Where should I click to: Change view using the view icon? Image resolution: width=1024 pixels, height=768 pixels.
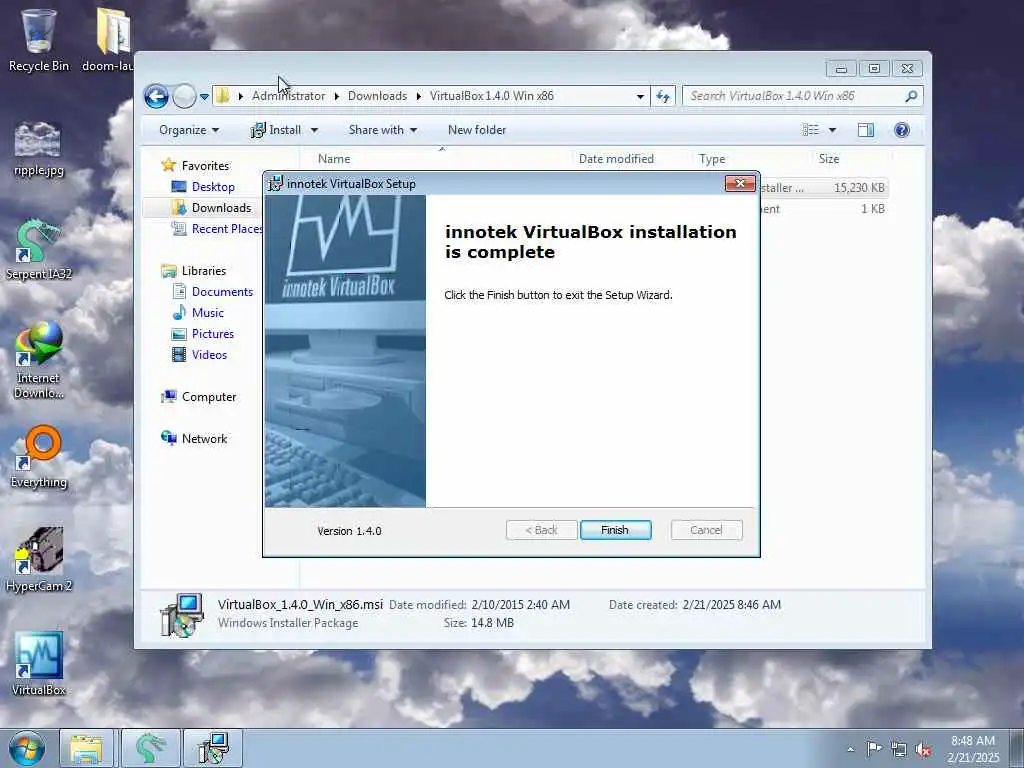(810, 130)
